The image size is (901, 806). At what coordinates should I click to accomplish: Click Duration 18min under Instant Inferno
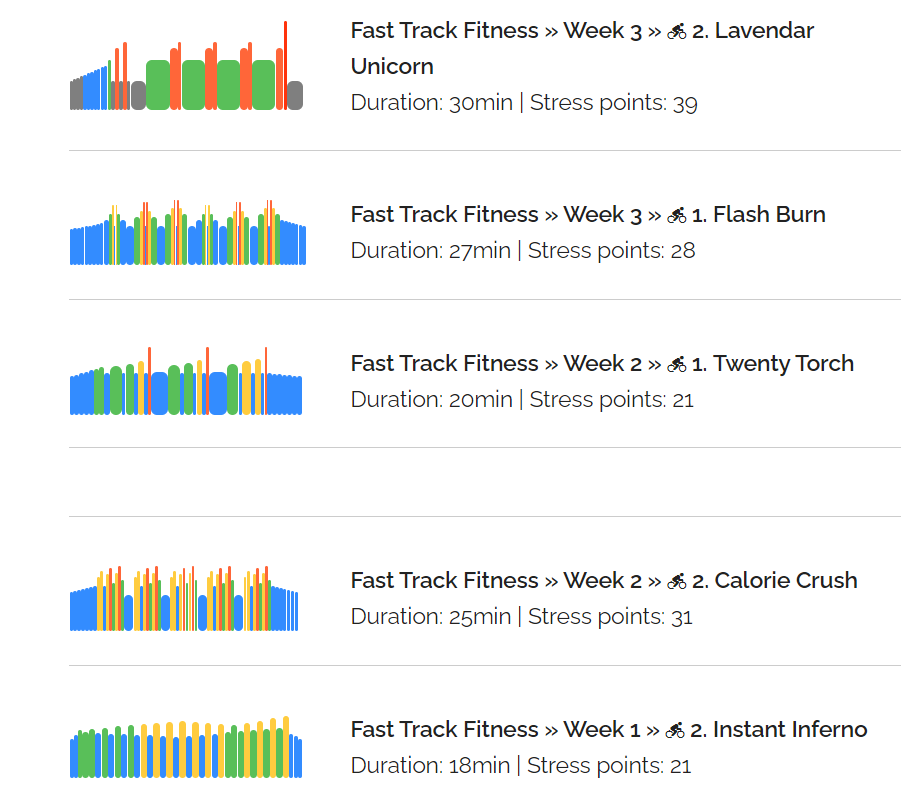430,766
